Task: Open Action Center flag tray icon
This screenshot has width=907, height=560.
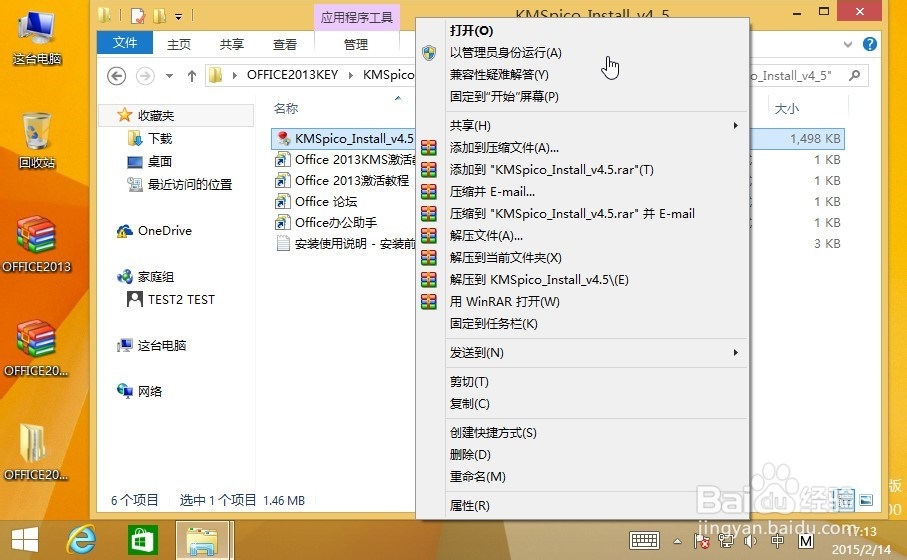Action: pos(702,541)
